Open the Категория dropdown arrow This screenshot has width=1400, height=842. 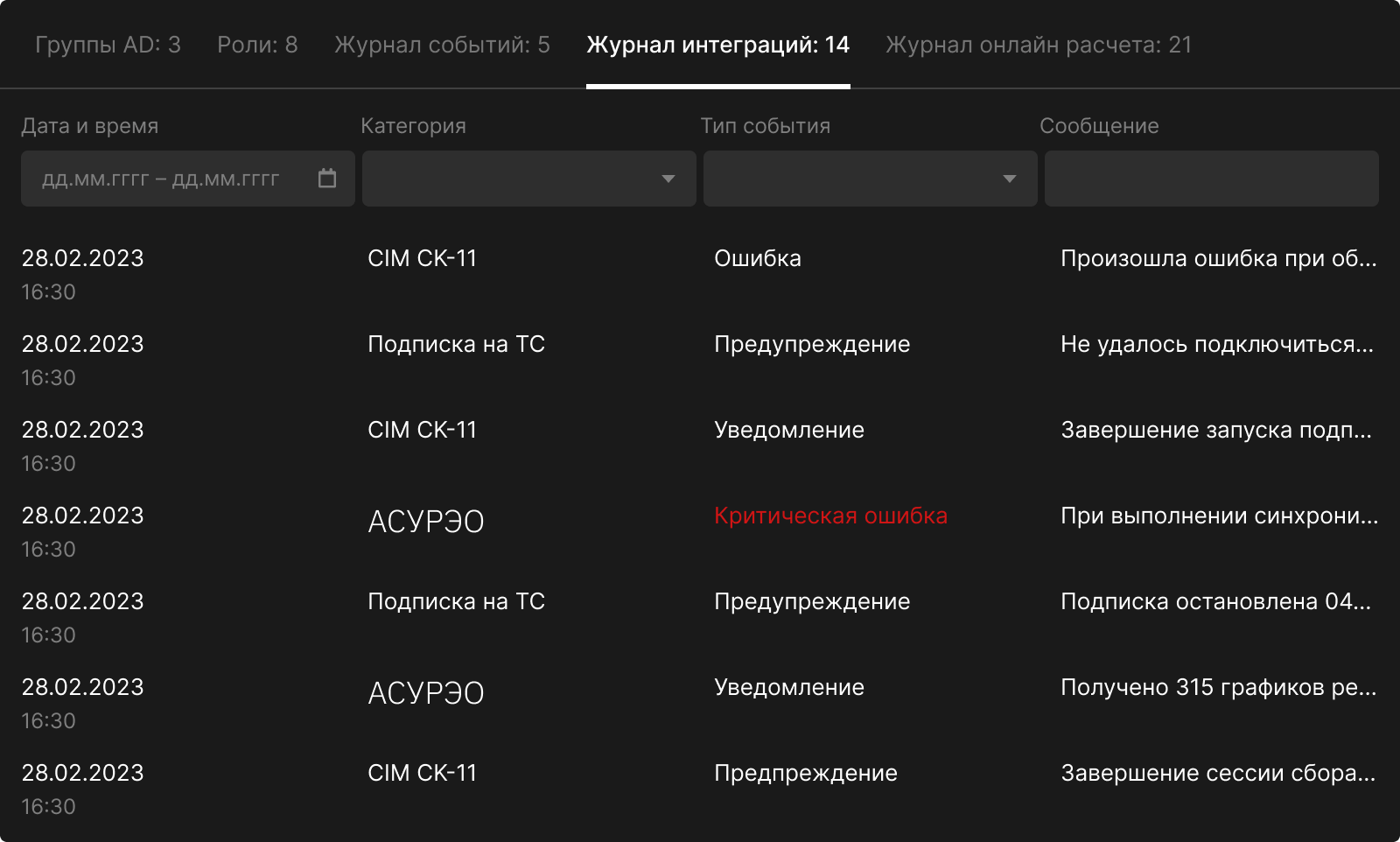pos(668,179)
